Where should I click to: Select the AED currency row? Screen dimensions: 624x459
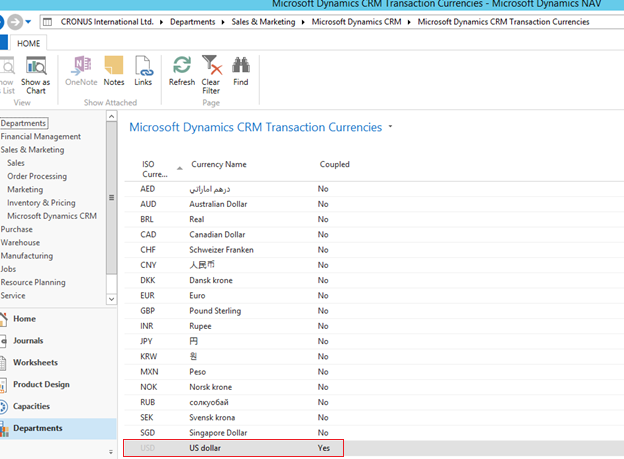click(x=374, y=189)
